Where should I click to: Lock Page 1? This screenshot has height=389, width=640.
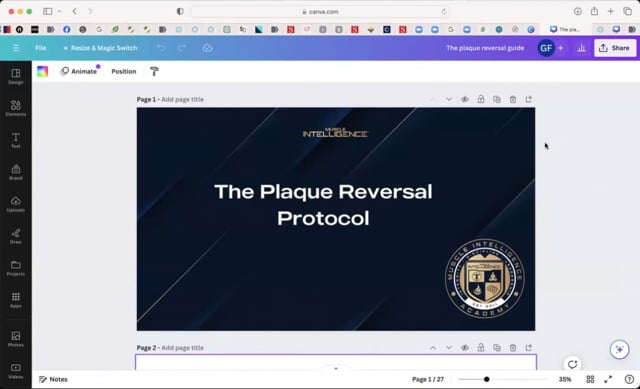[x=481, y=99]
